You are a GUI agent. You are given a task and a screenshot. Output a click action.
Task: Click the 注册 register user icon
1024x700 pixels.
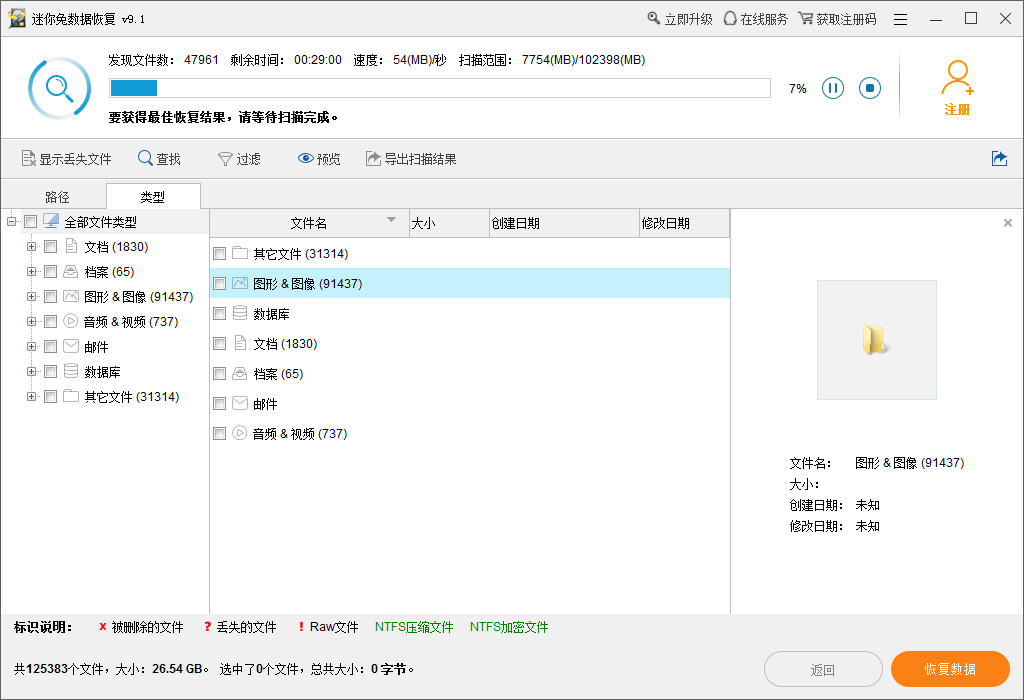point(957,88)
